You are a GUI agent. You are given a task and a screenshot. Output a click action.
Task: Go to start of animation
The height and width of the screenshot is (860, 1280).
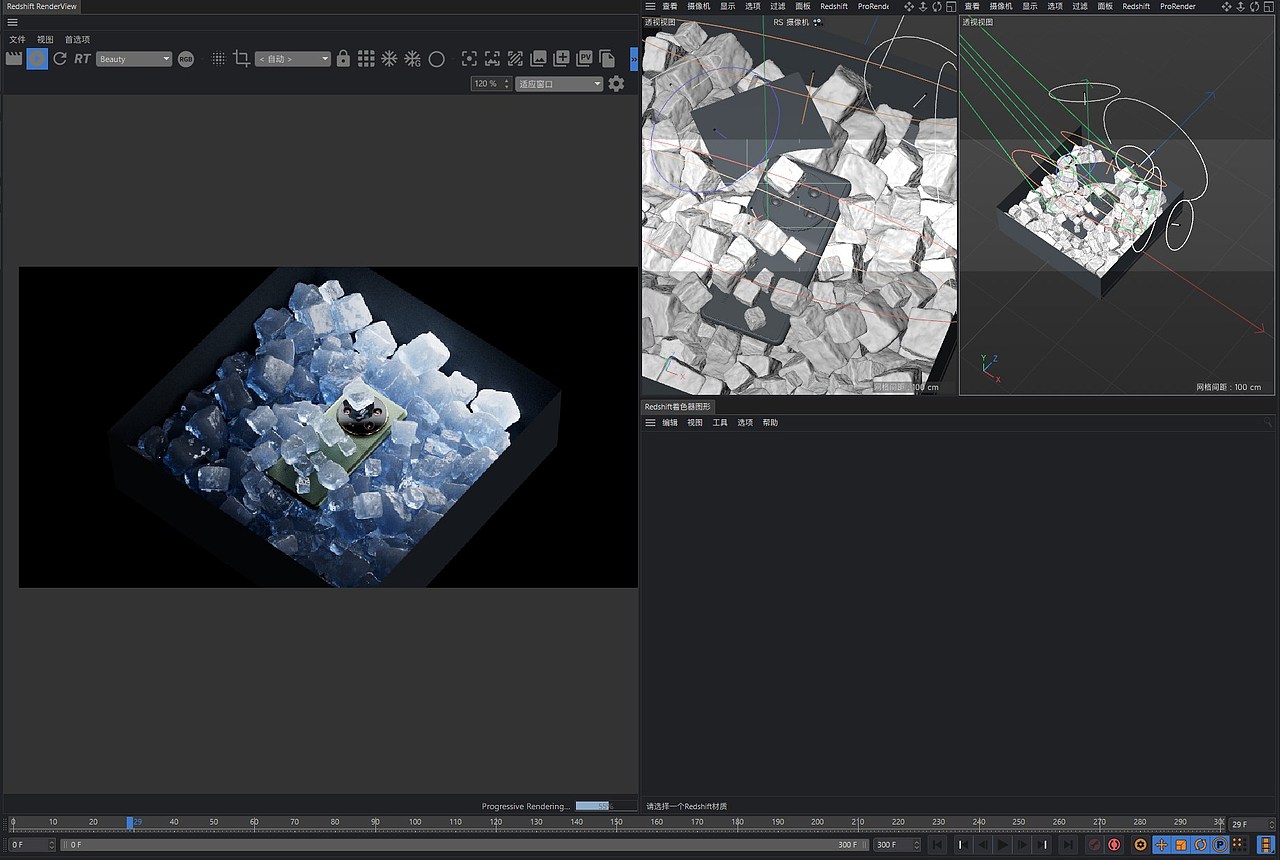tap(937, 845)
